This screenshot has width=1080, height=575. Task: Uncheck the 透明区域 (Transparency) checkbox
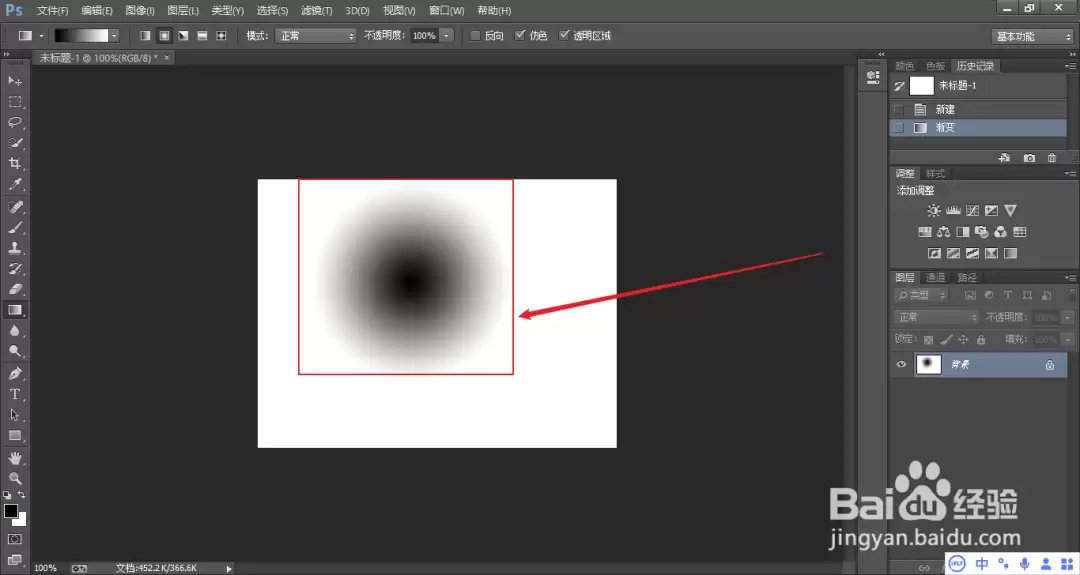564,36
